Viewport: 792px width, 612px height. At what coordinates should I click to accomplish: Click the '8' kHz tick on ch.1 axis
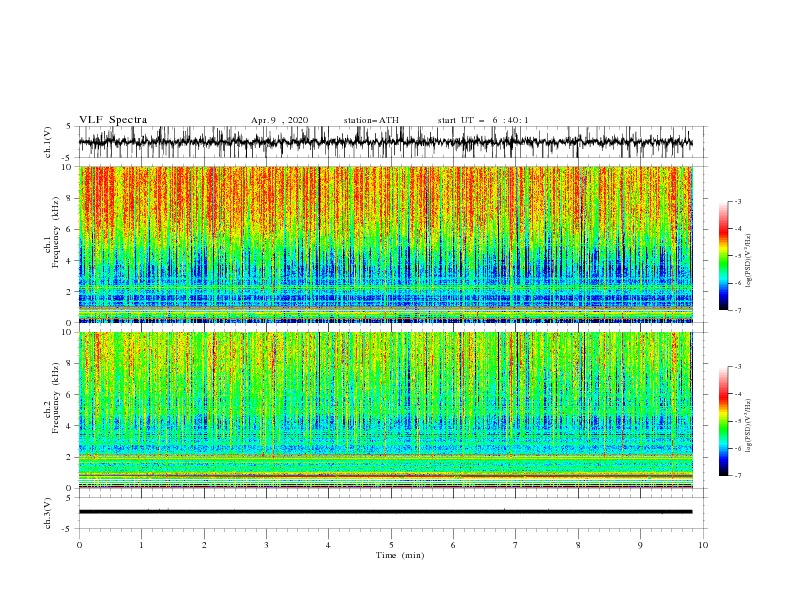70,198
